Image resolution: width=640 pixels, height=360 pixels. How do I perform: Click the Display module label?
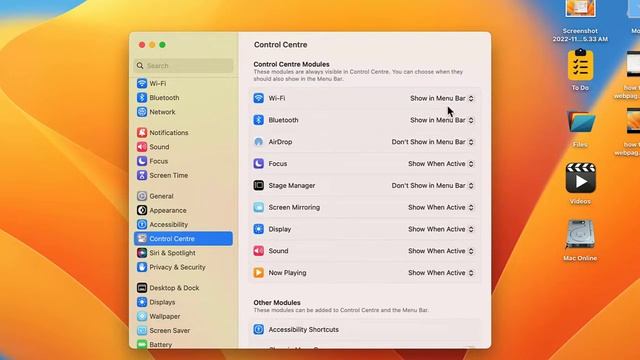(280, 229)
